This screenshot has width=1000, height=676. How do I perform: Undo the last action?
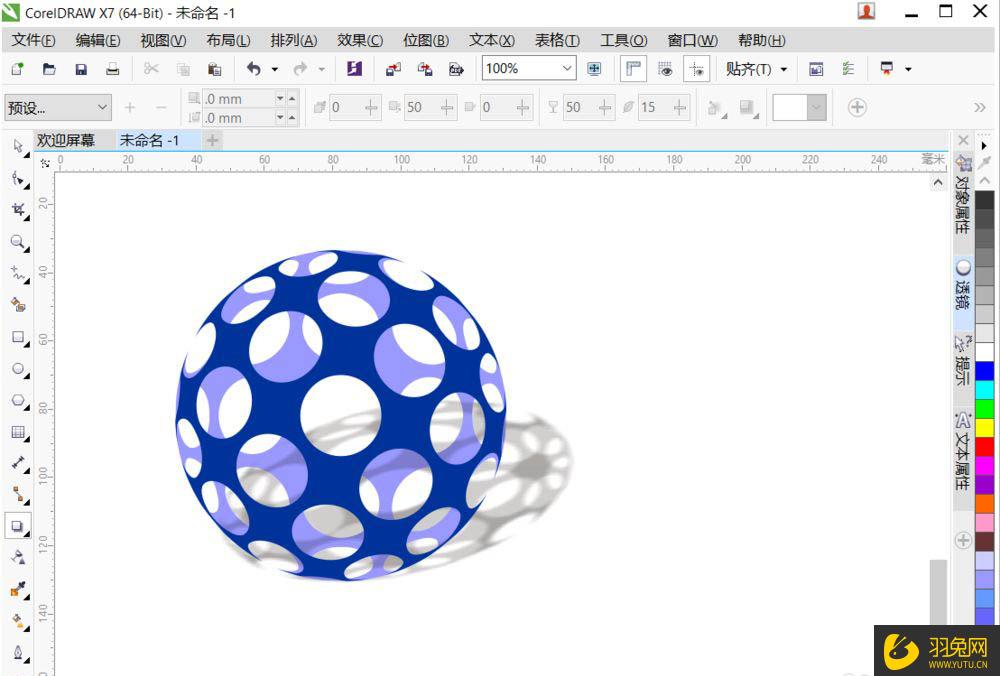[x=253, y=68]
